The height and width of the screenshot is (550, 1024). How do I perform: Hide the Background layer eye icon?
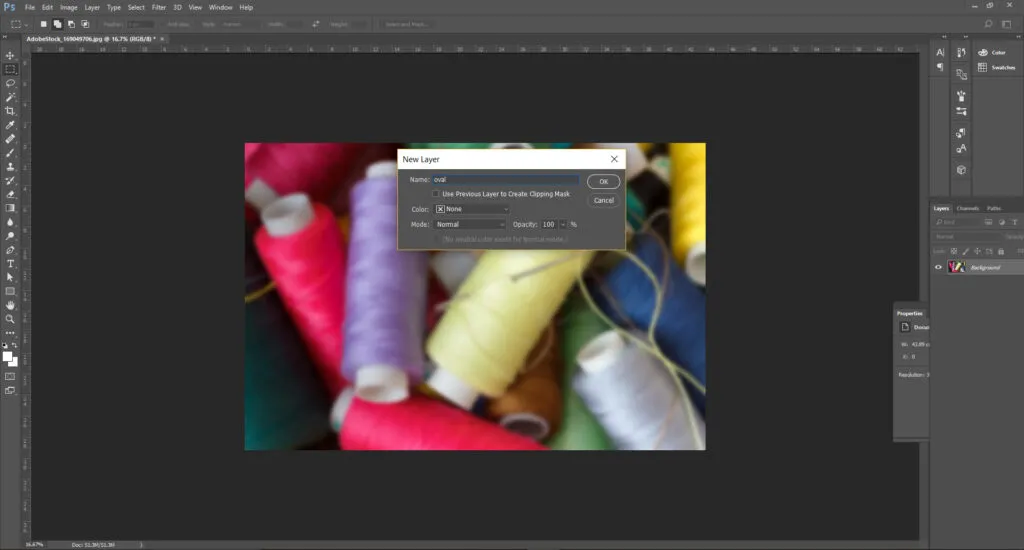[938, 267]
